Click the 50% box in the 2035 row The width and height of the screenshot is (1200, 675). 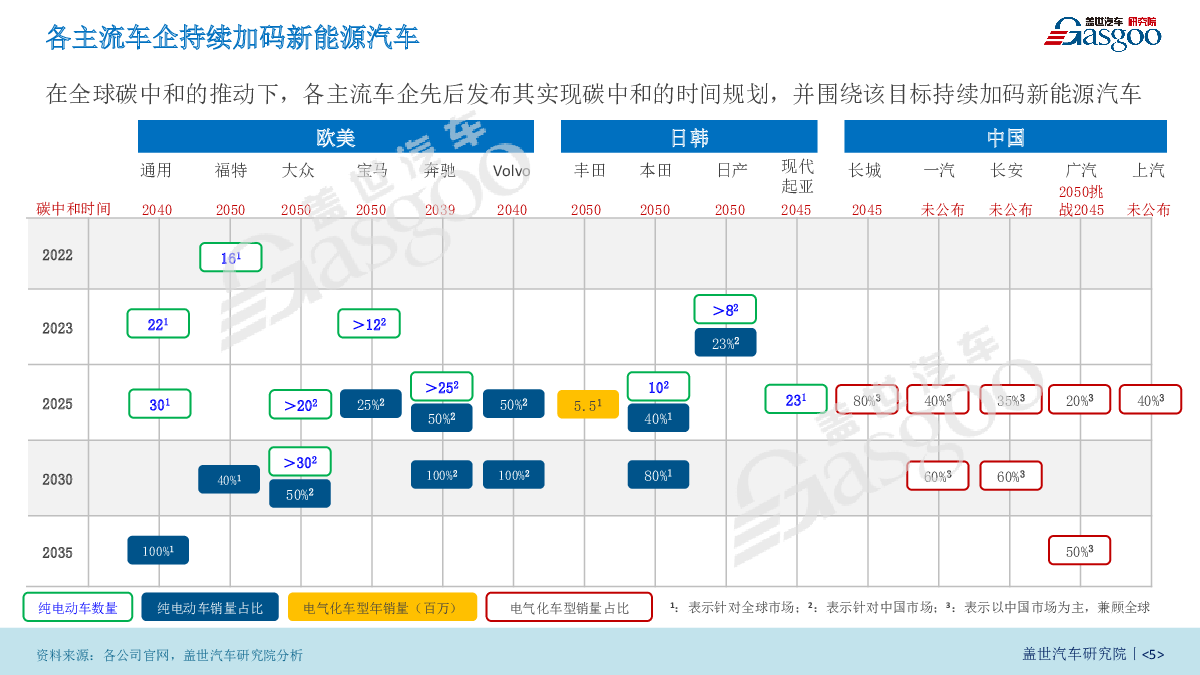(1079, 551)
